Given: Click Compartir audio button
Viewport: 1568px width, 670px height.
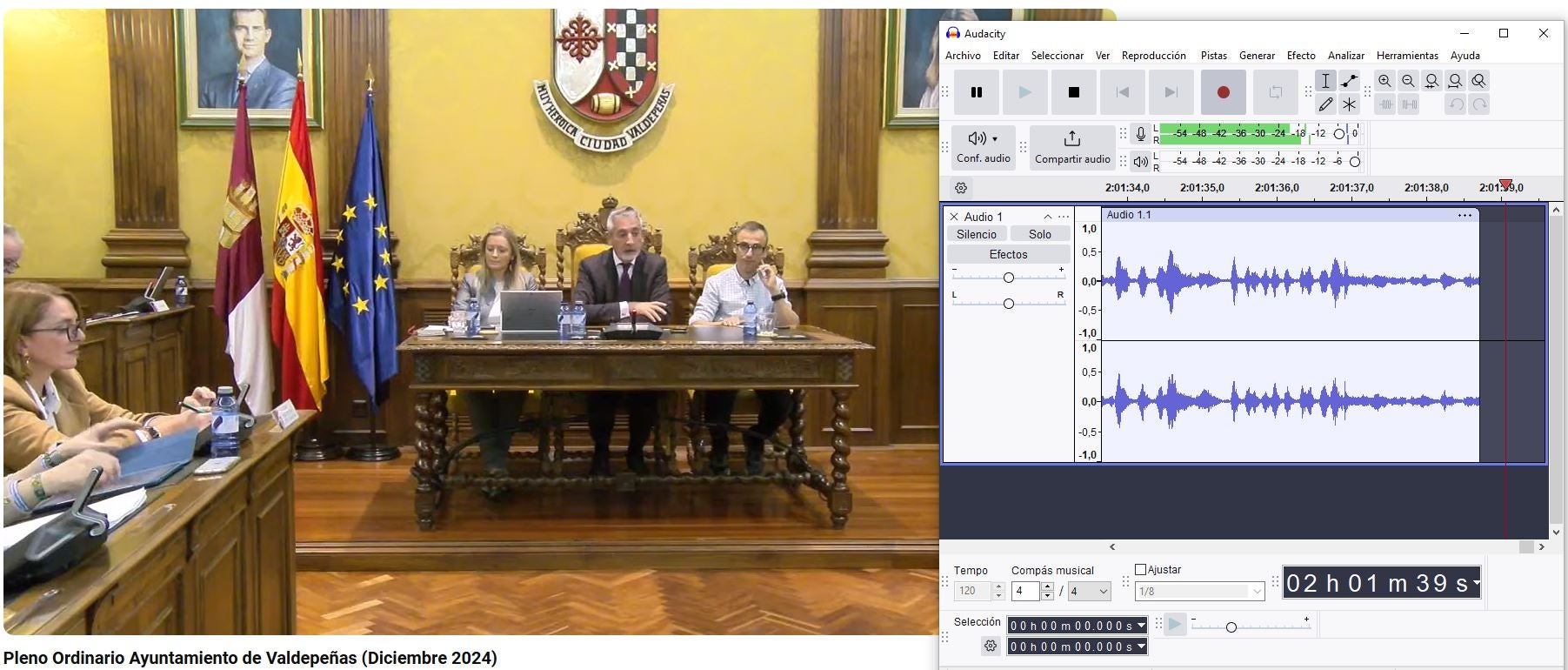Looking at the screenshot, I should pos(1072,147).
